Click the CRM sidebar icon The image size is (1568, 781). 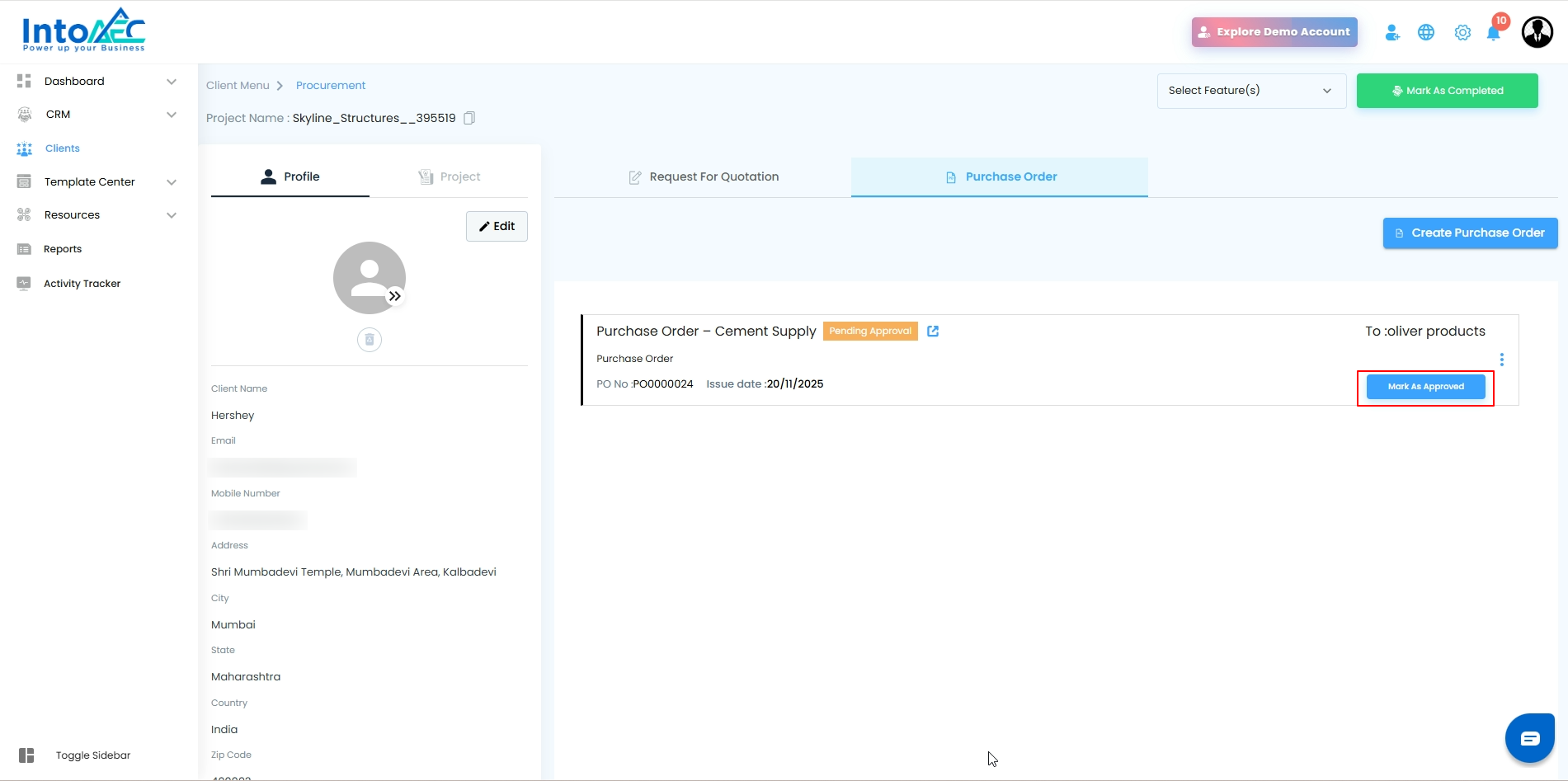coord(25,115)
